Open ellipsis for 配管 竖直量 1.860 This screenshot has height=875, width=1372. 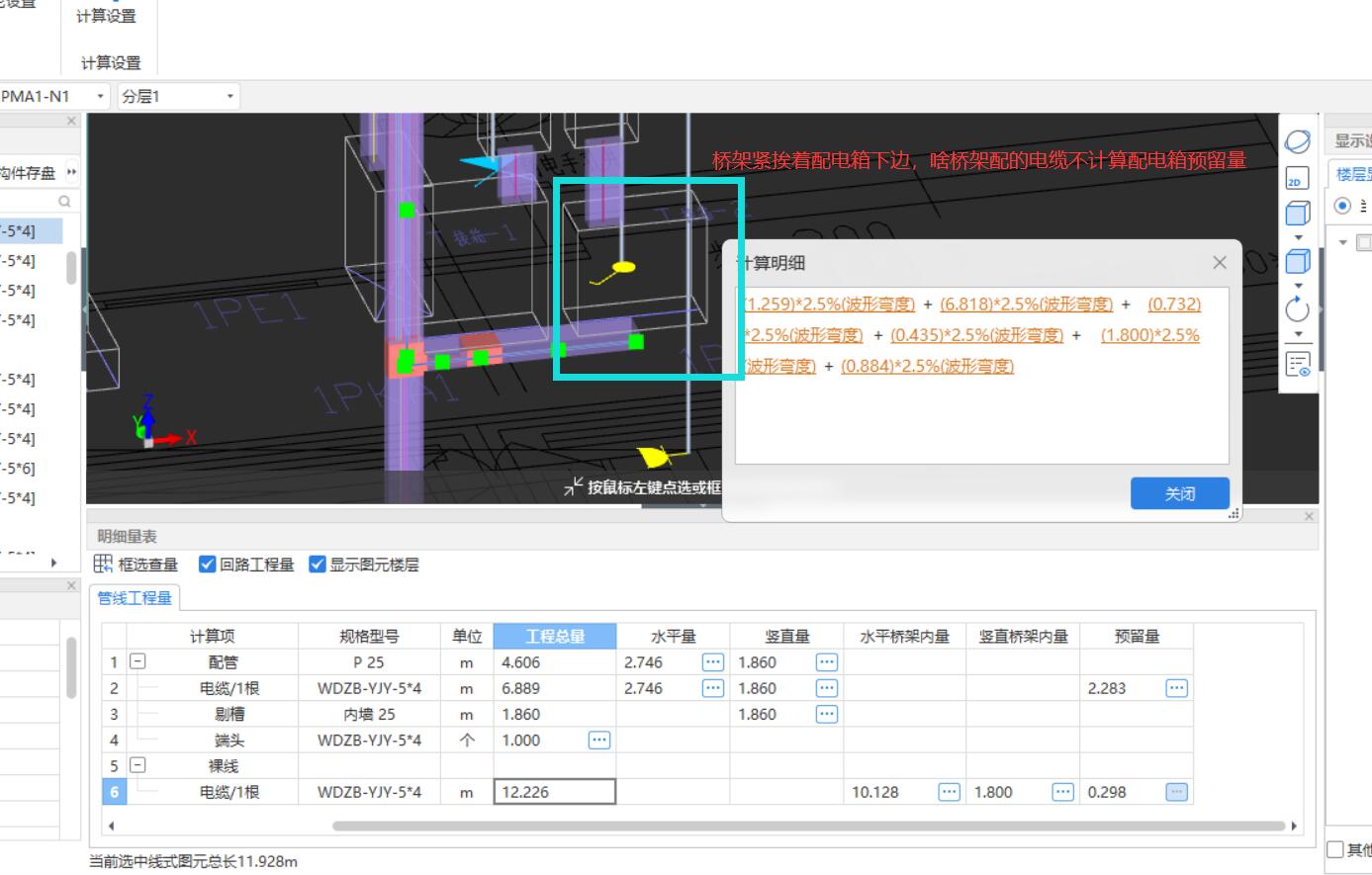pos(827,662)
